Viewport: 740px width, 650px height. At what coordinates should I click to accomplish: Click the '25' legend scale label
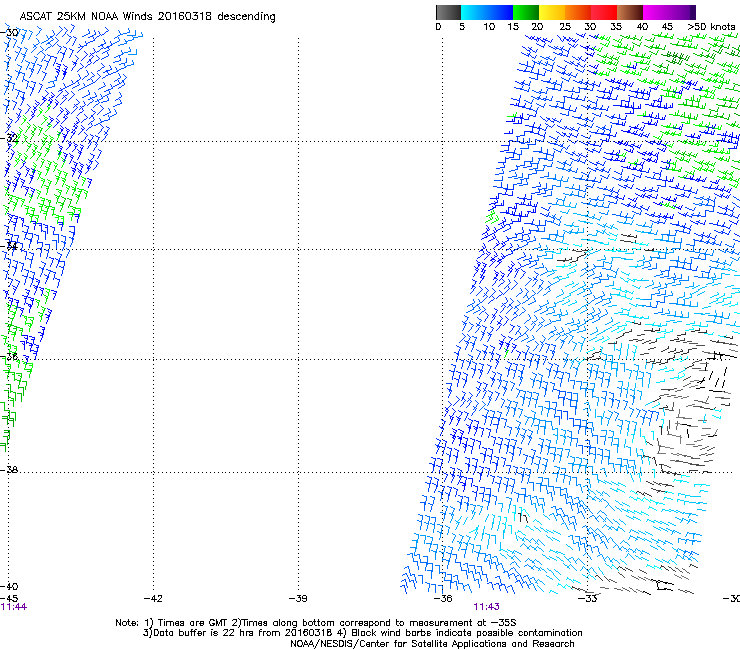click(x=565, y=27)
